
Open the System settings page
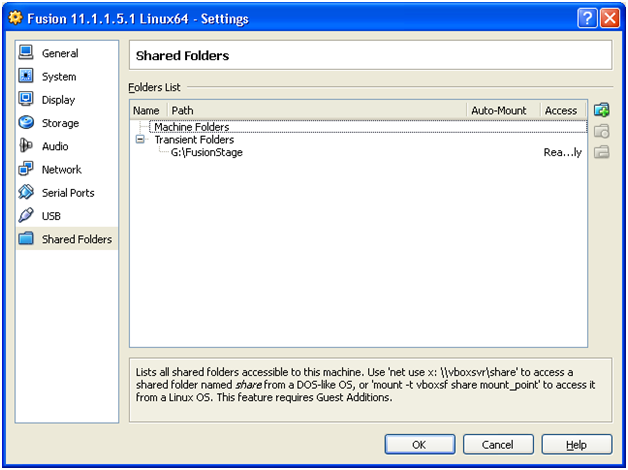tap(67, 76)
